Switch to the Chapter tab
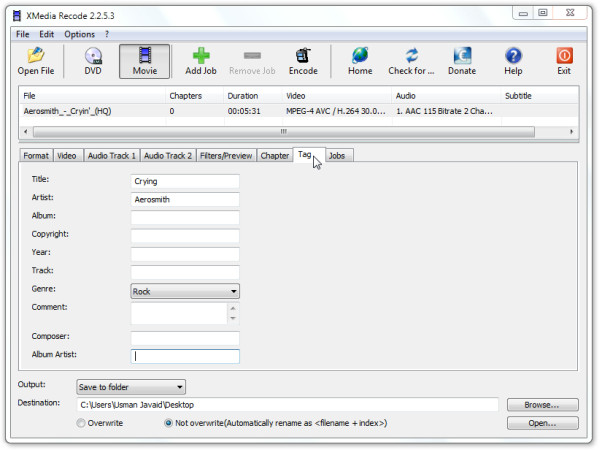The height and width of the screenshot is (450, 600). click(x=275, y=156)
